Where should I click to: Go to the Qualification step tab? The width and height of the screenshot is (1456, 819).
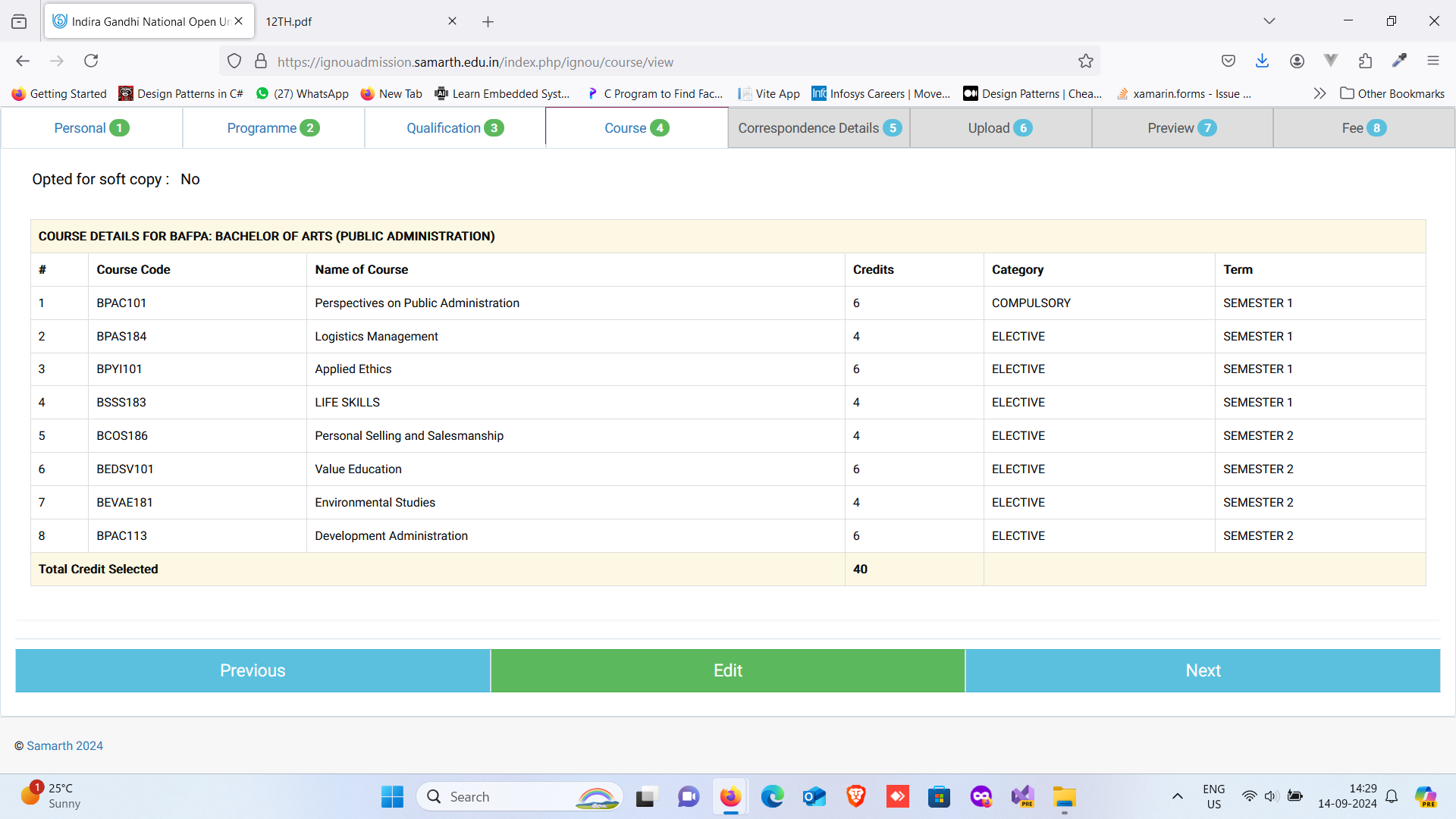[x=455, y=128]
